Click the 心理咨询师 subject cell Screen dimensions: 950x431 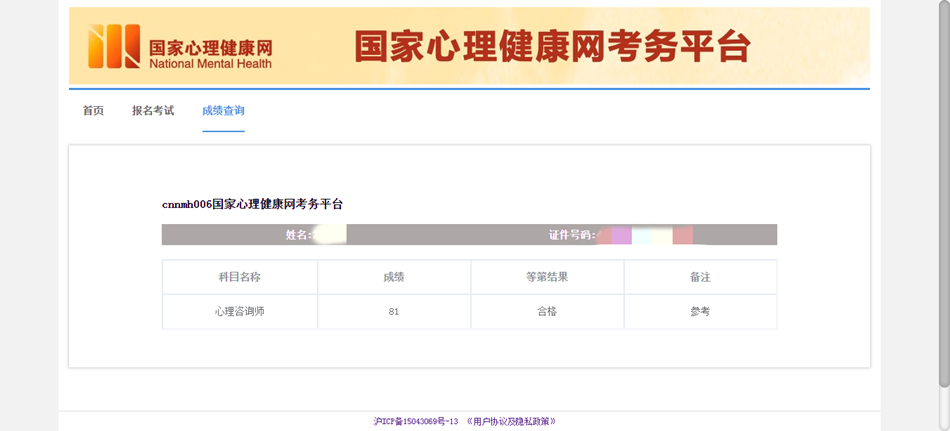(239, 312)
